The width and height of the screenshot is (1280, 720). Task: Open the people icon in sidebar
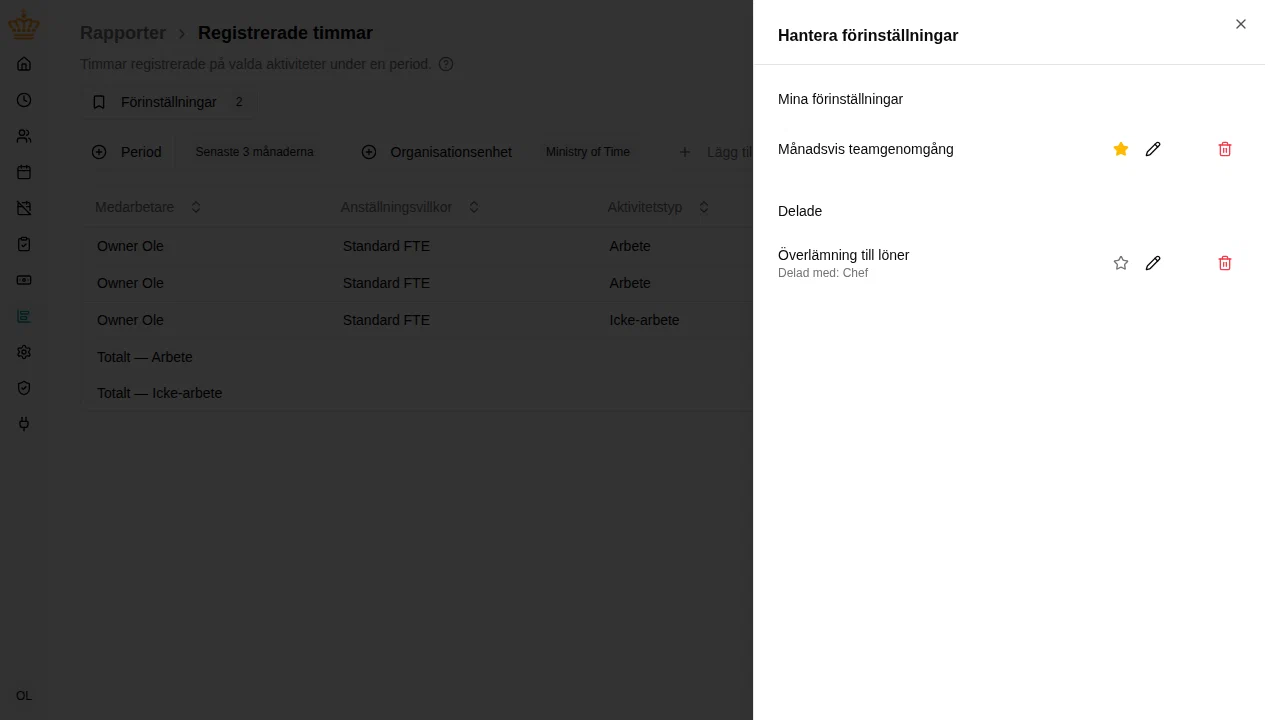[24, 136]
